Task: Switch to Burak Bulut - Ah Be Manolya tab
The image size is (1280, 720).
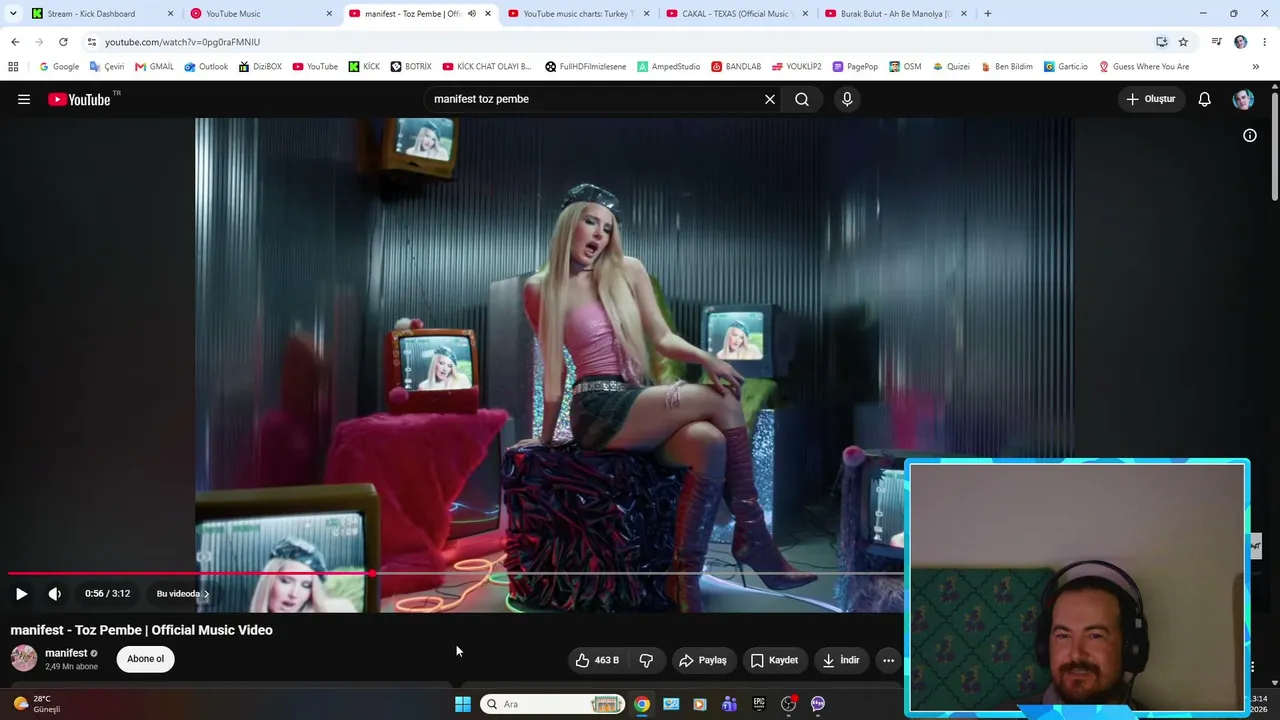Action: 896,14
